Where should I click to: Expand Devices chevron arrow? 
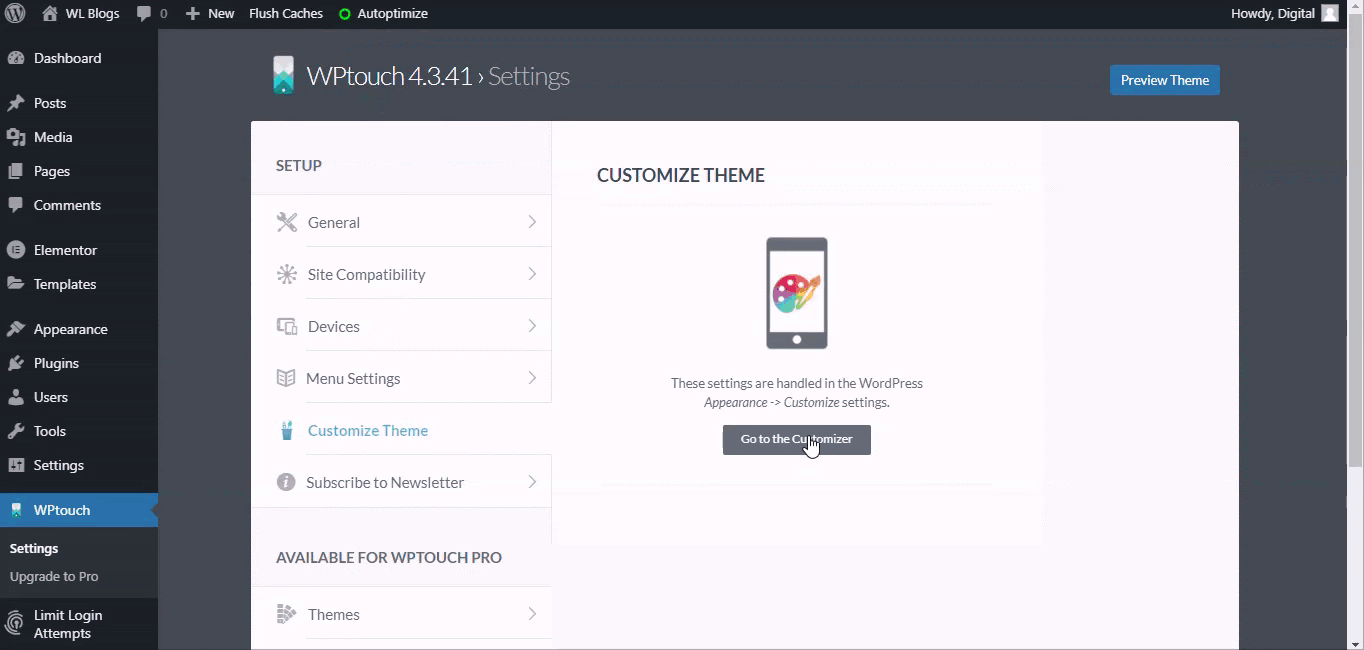click(532, 326)
